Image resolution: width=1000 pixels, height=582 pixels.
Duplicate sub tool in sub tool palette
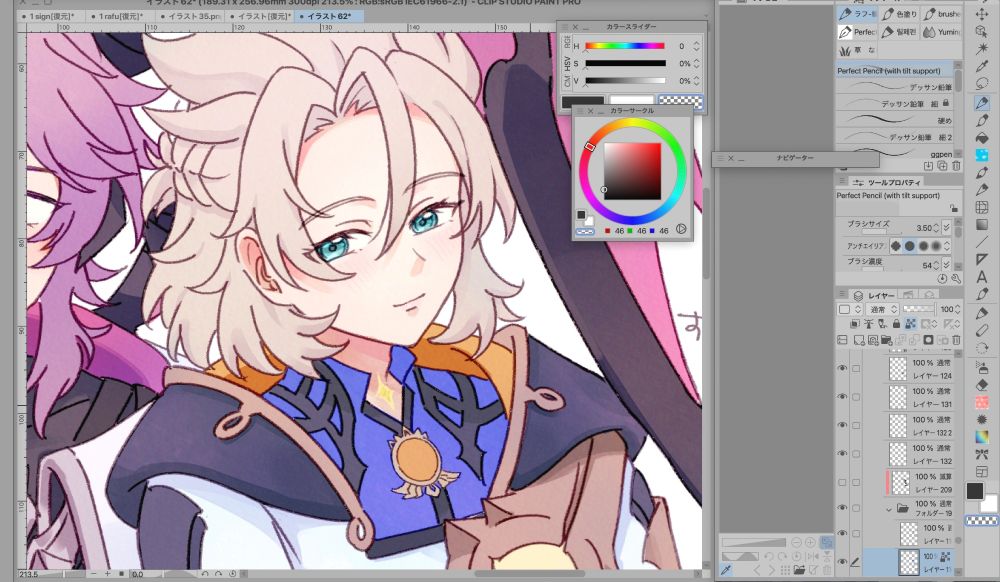pyautogui.click(x=942, y=166)
